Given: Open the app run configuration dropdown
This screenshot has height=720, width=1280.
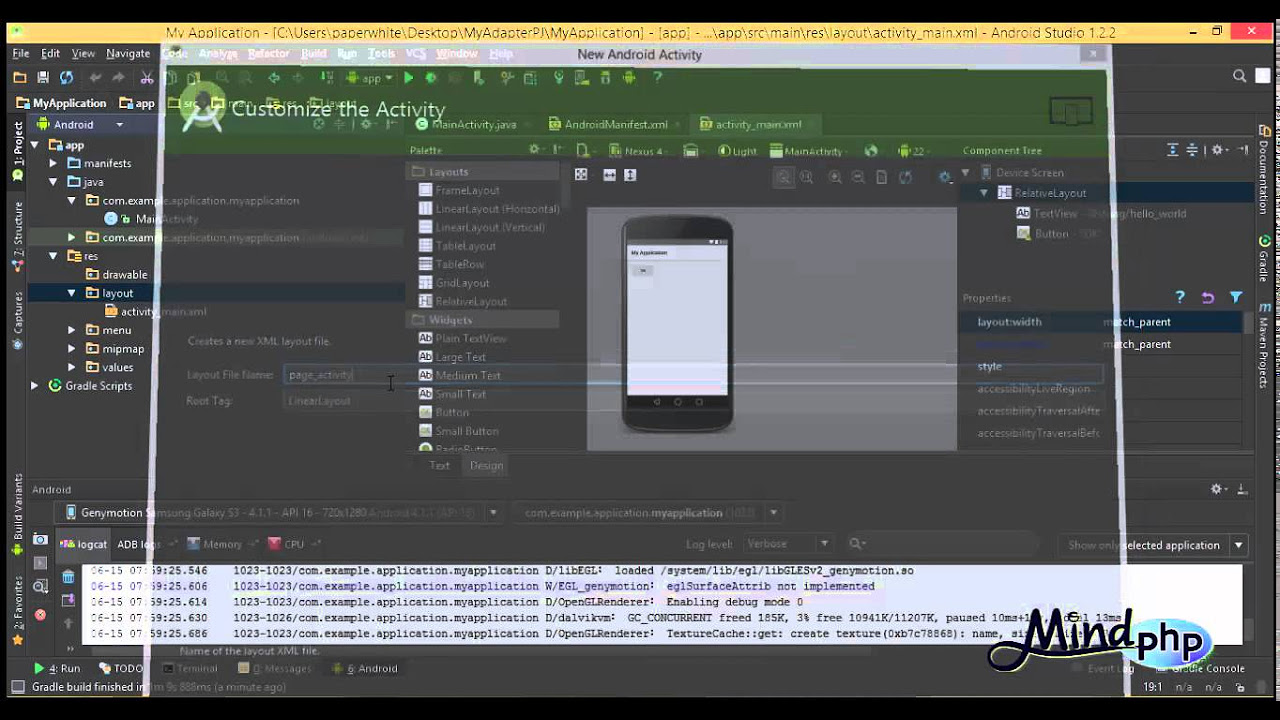Looking at the screenshot, I should [x=371, y=77].
